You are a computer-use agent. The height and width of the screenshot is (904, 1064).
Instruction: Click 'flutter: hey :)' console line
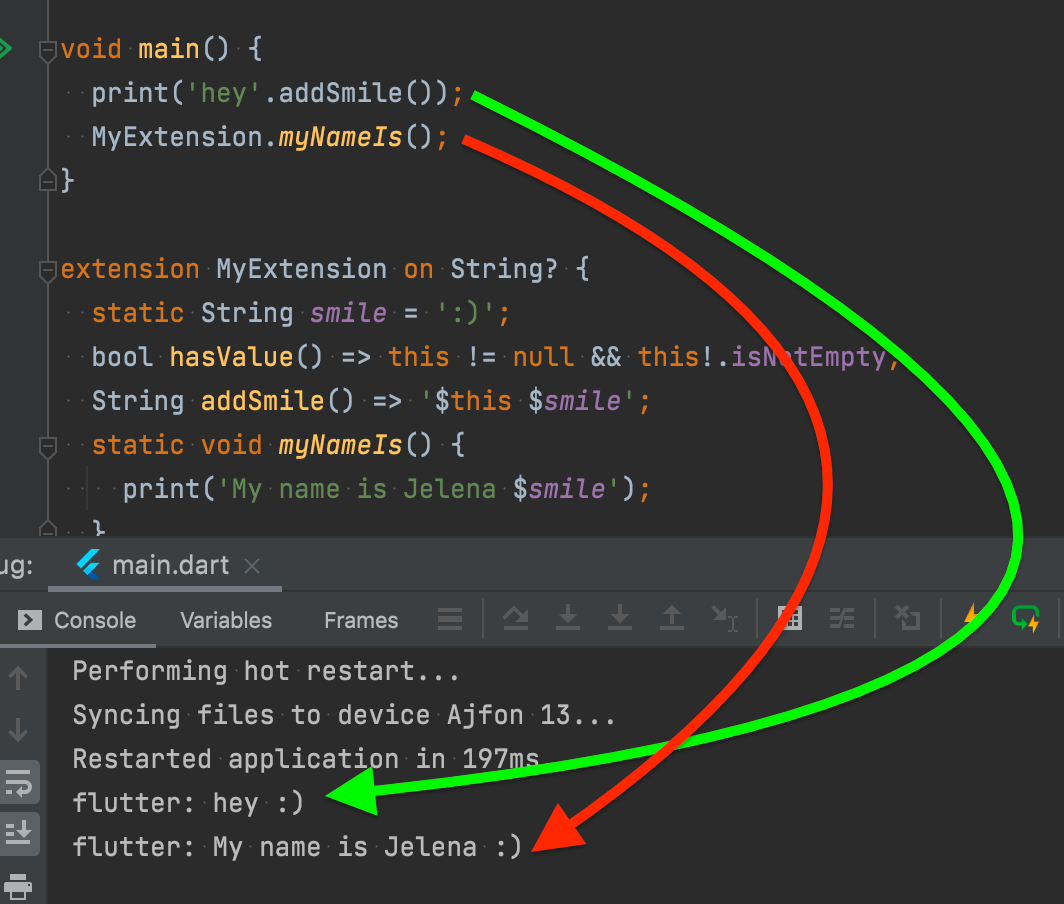188,803
